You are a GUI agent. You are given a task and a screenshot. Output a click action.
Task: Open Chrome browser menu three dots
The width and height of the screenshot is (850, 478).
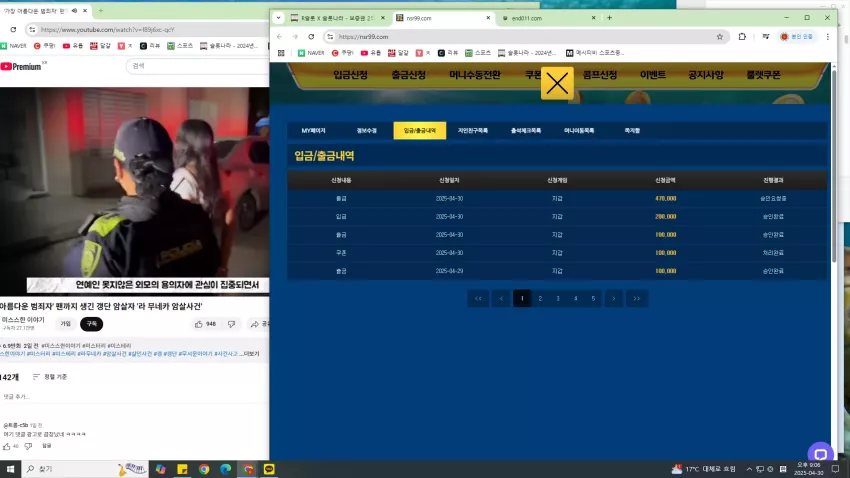(x=828, y=37)
